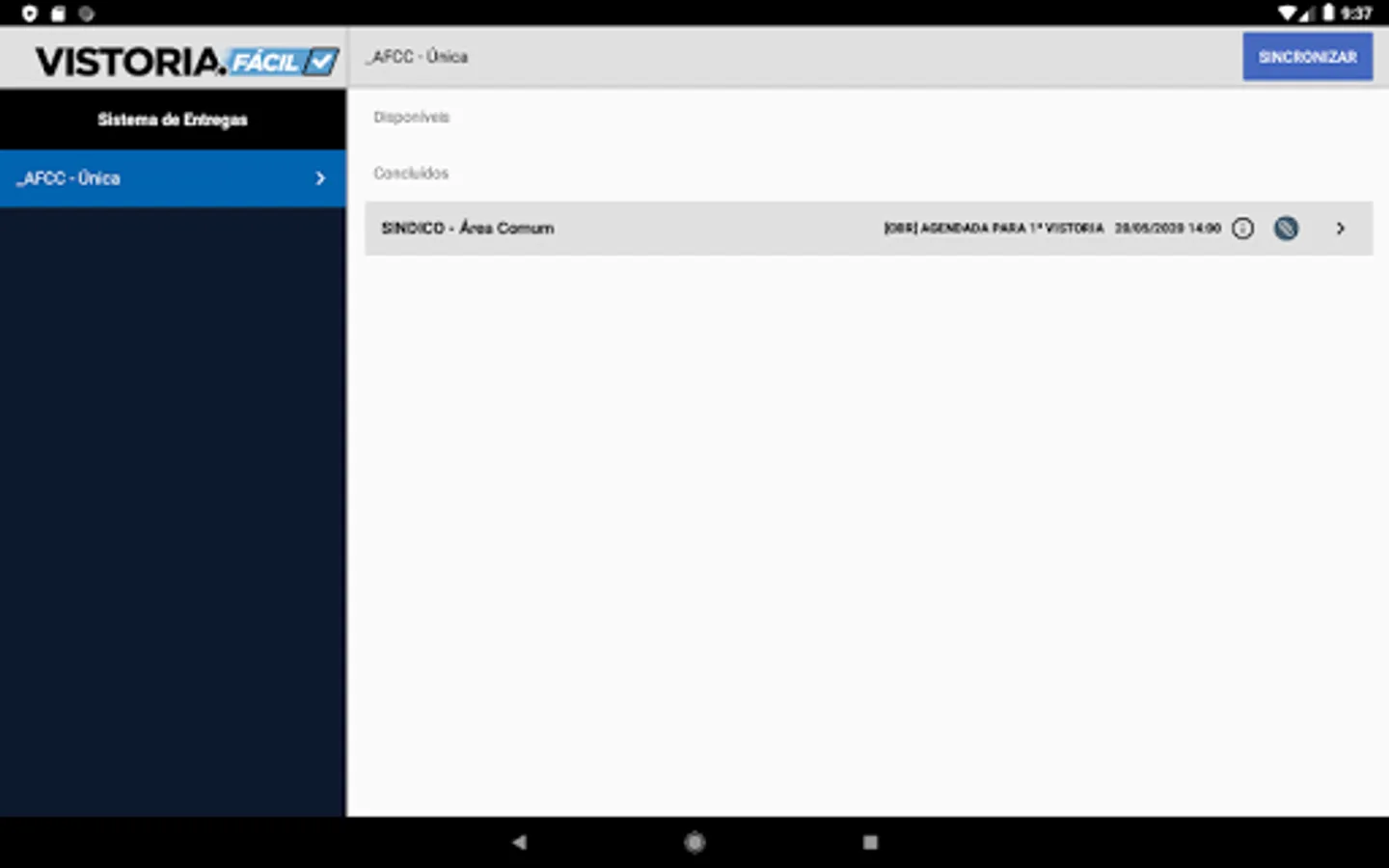Viewport: 1389px width, 868px height.
Task: Expand SINDICO - Área Comum row chevron
Action: (1340, 229)
